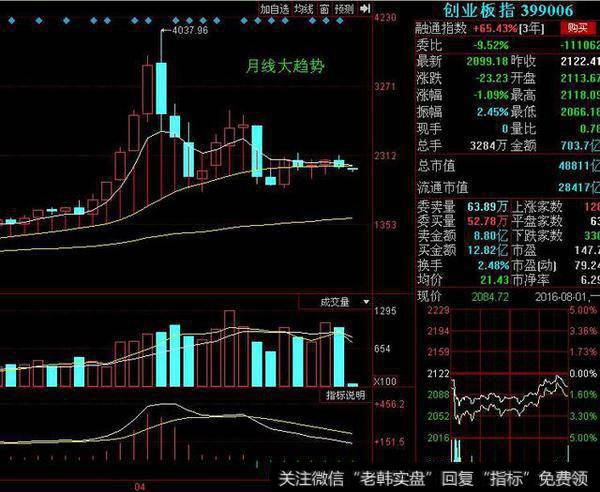
Task: Click the 委比 -9.52% value
Action: click(491, 45)
